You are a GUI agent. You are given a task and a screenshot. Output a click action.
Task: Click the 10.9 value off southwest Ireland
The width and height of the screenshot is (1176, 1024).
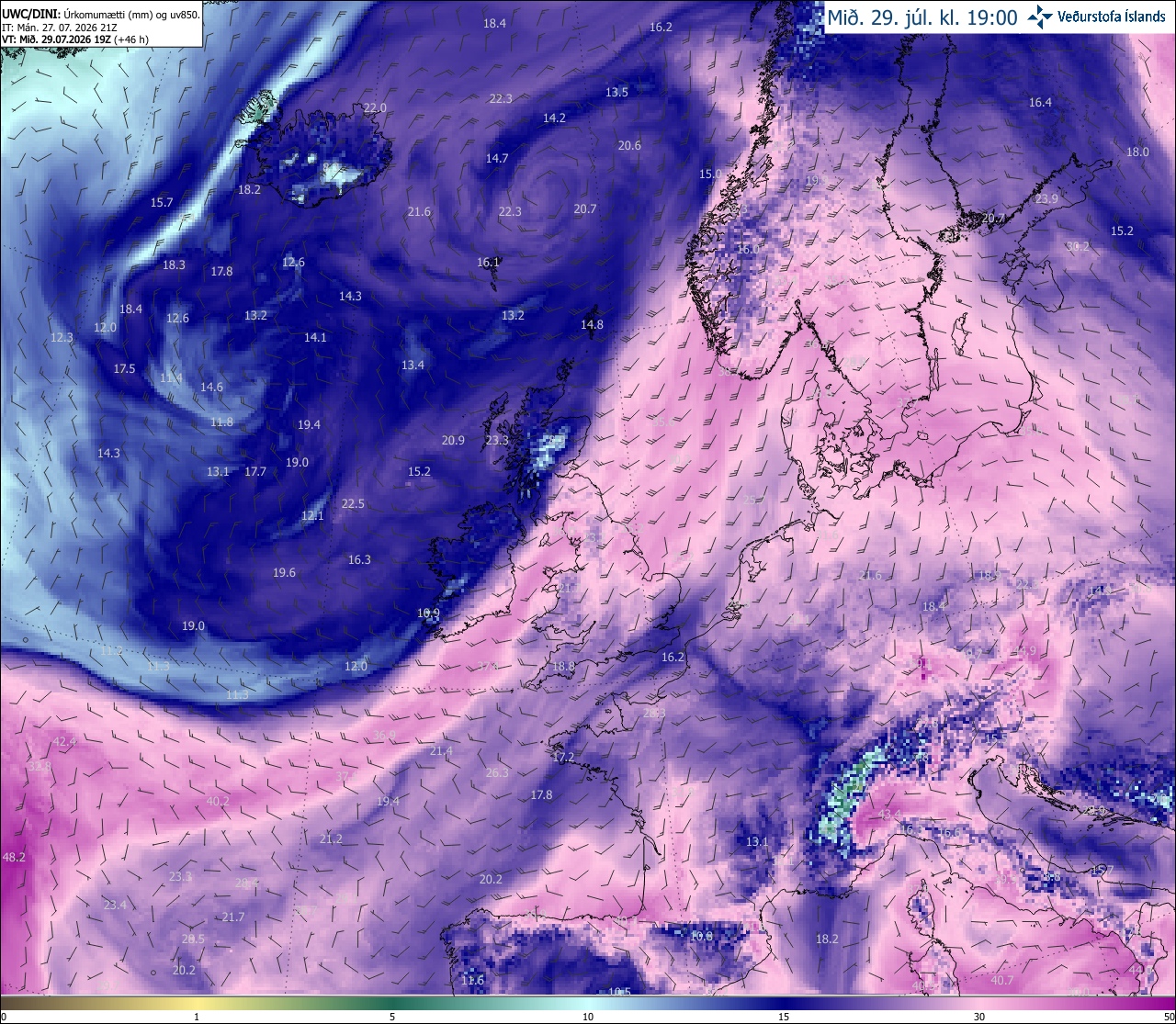tap(428, 613)
